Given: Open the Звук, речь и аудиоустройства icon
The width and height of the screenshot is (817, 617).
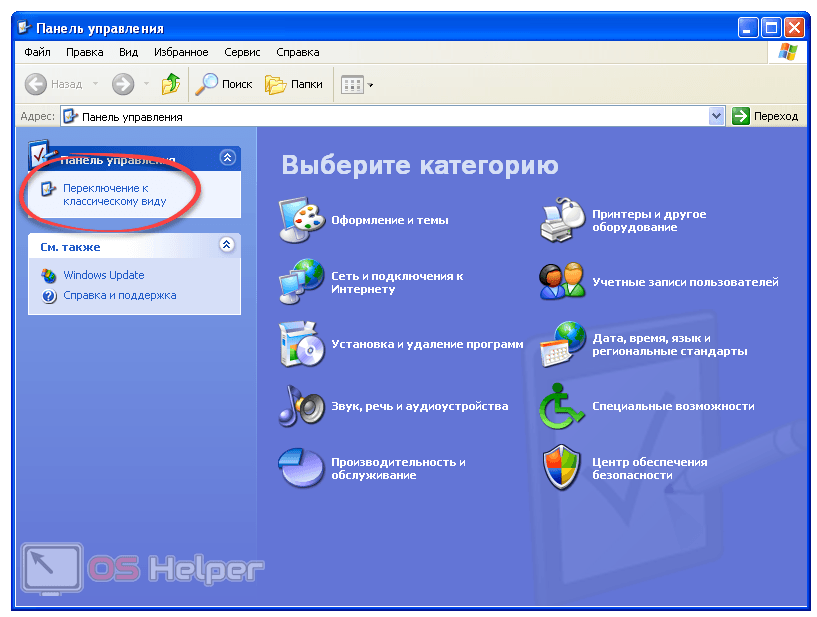Looking at the screenshot, I should click(x=302, y=406).
